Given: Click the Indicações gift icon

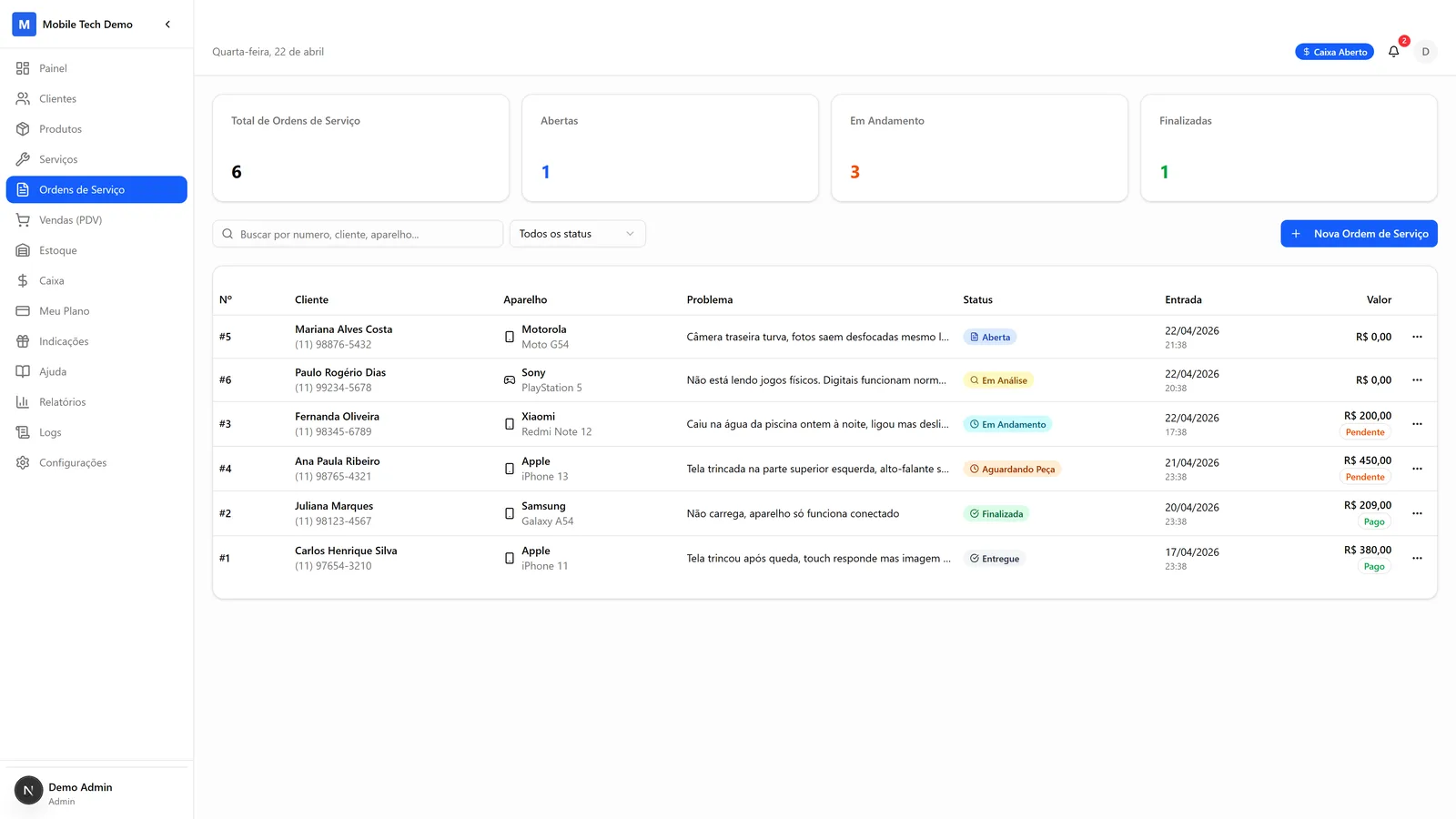Looking at the screenshot, I should 23,341.
